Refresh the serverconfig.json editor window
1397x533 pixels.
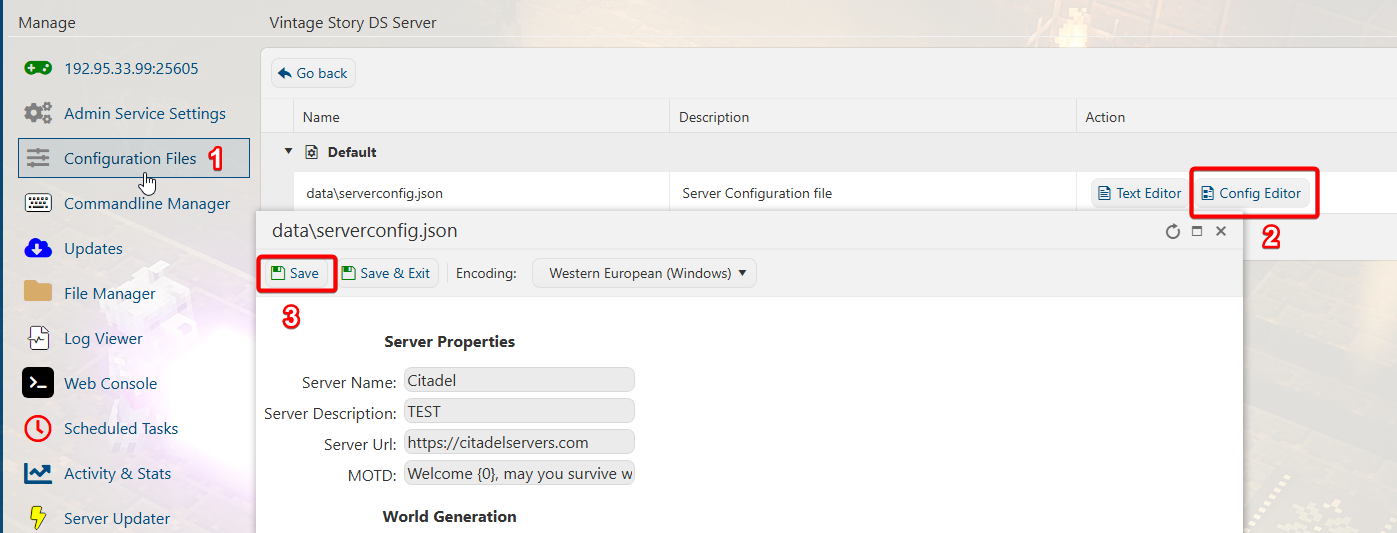[1173, 232]
